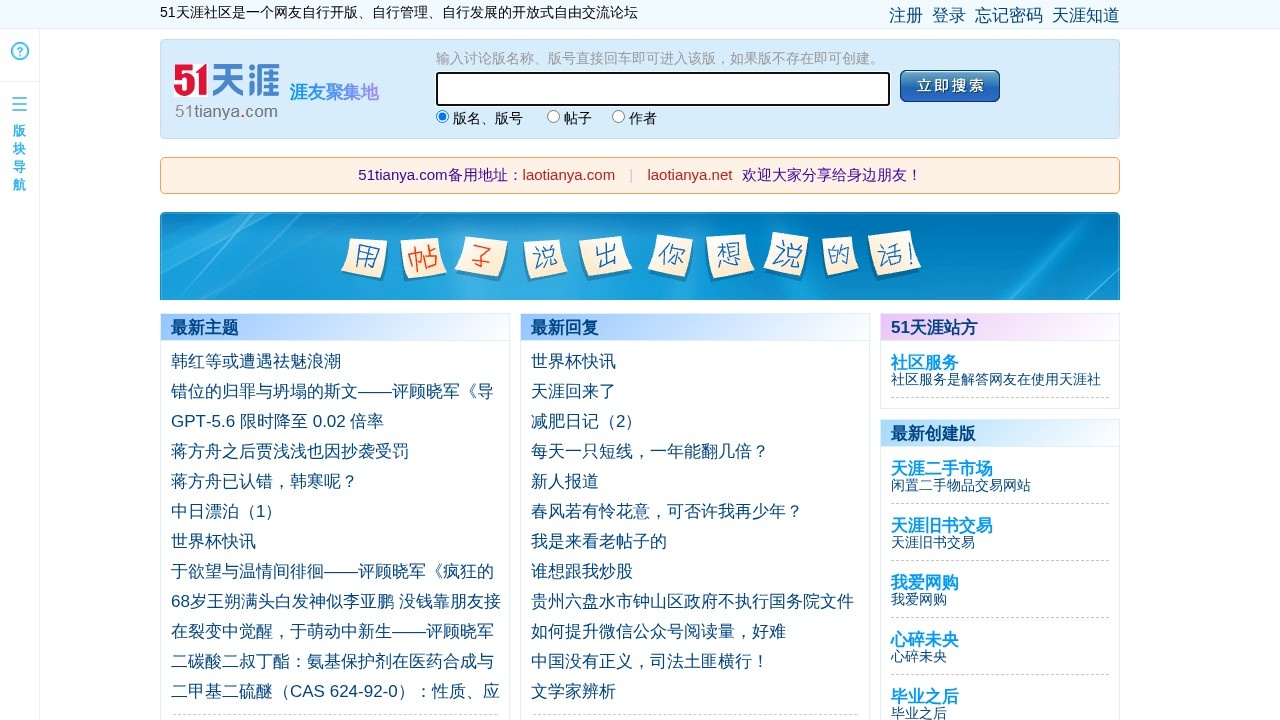
Task: Open the 版块导航 hamburger menu icon
Action: (x=19, y=104)
